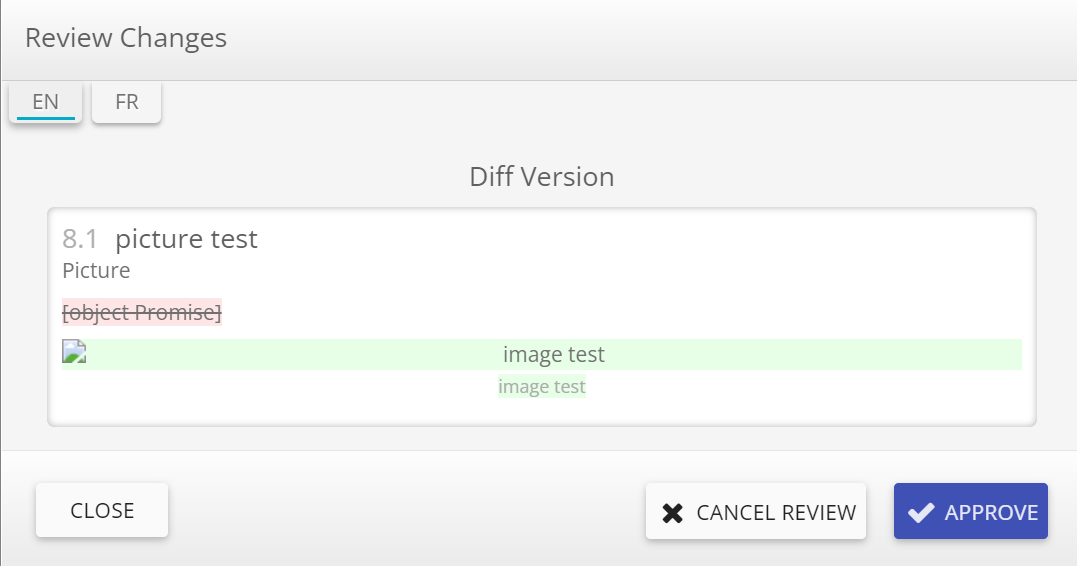Click the broken image placeholder icon
Screen dimensions: 1077x566
[x=74, y=352]
